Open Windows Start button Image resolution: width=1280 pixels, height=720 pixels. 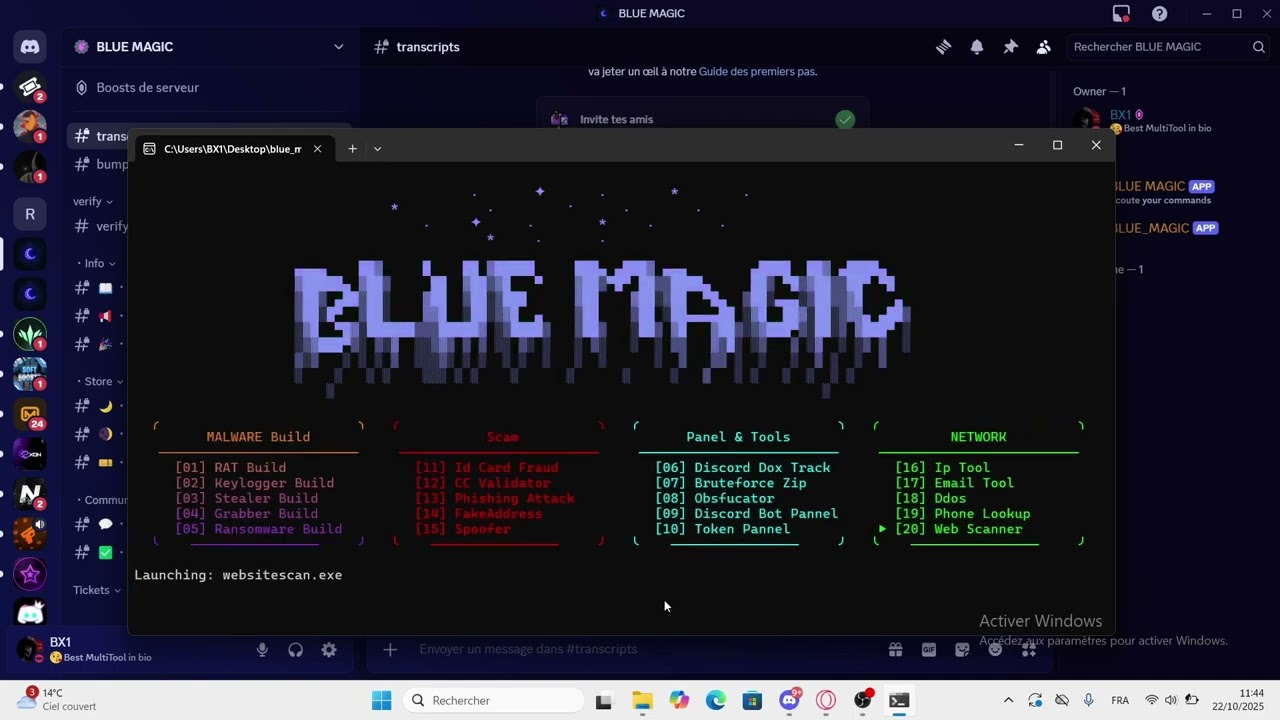tap(382, 701)
